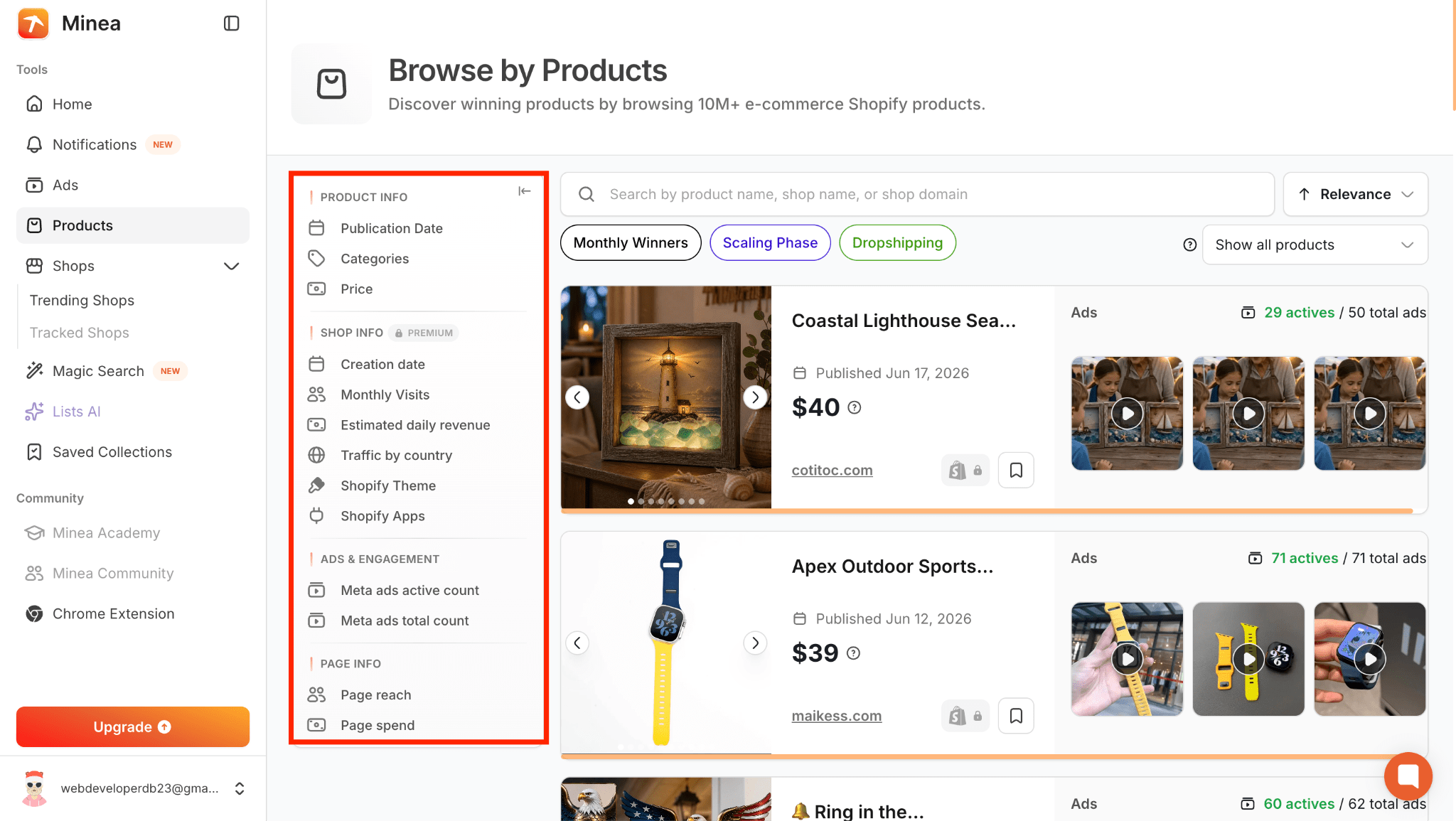
Task: Click the $40 price info icon
Action: (x=855, y=407)
